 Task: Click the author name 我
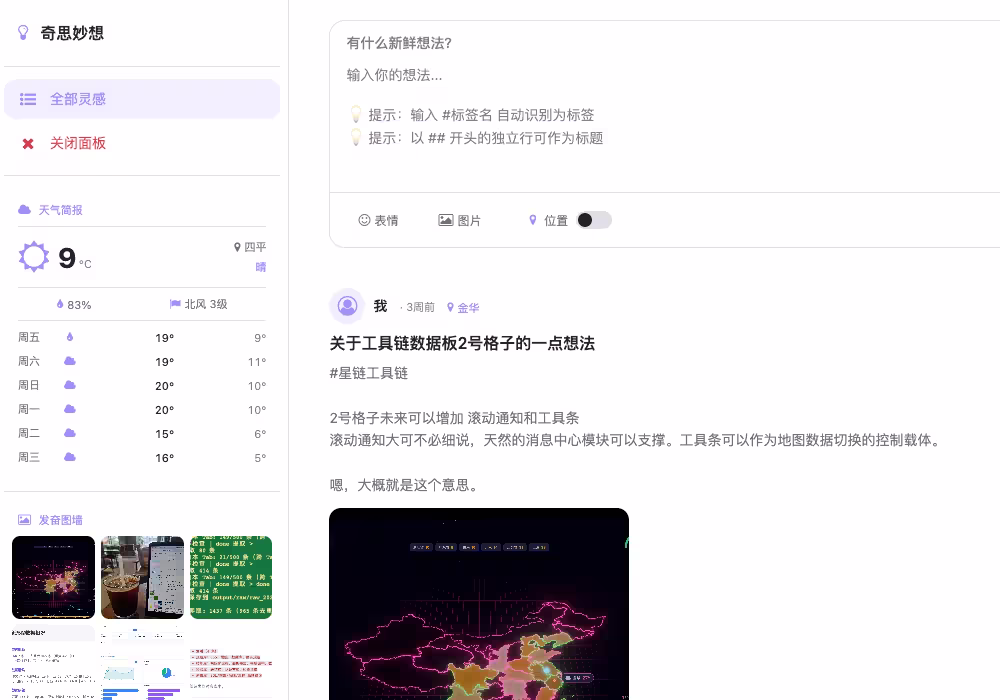click(x=380, y=307)
